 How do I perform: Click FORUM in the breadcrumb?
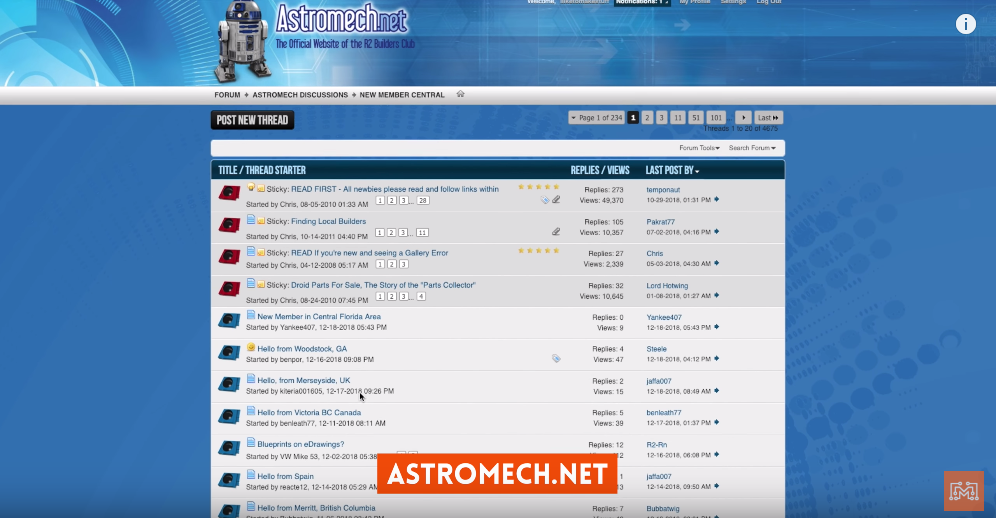coord(227,95)
